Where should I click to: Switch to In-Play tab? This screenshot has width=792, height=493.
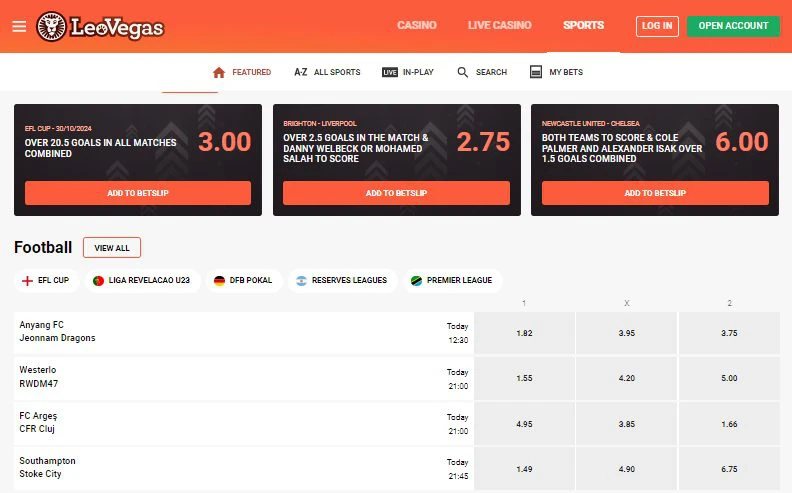pos(408,72)
